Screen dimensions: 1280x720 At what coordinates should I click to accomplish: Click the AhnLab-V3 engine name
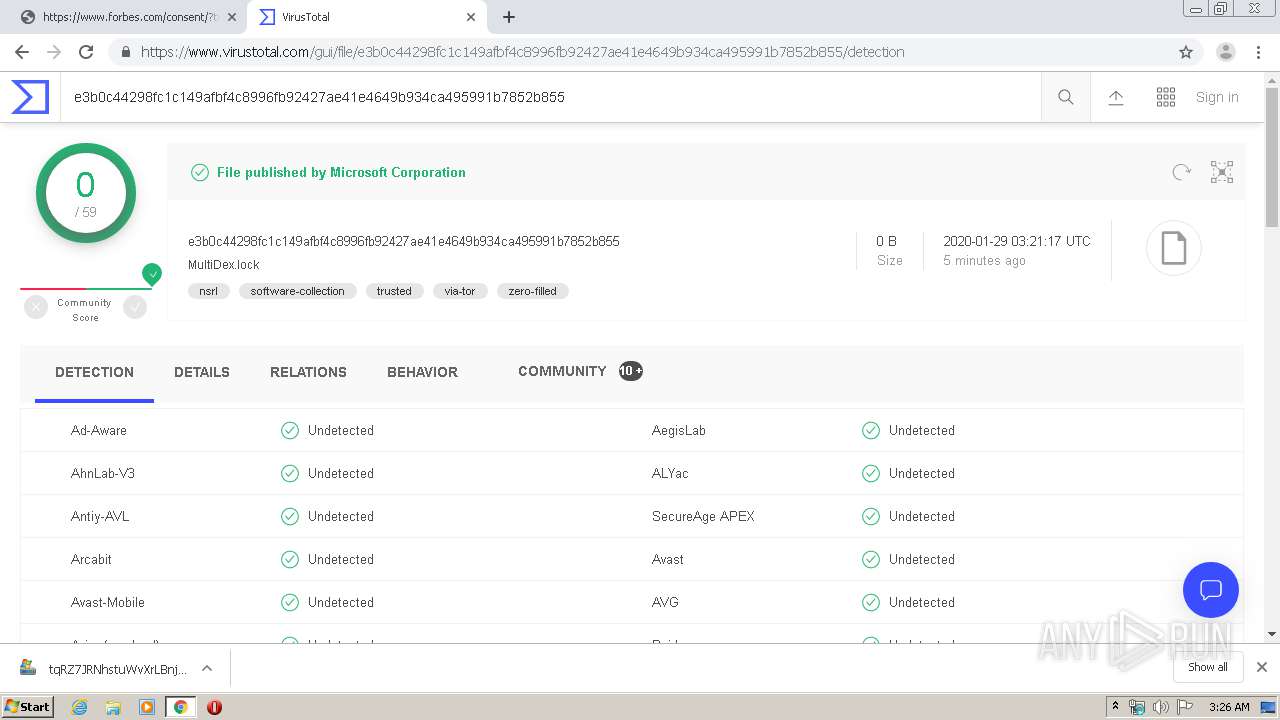103,473
